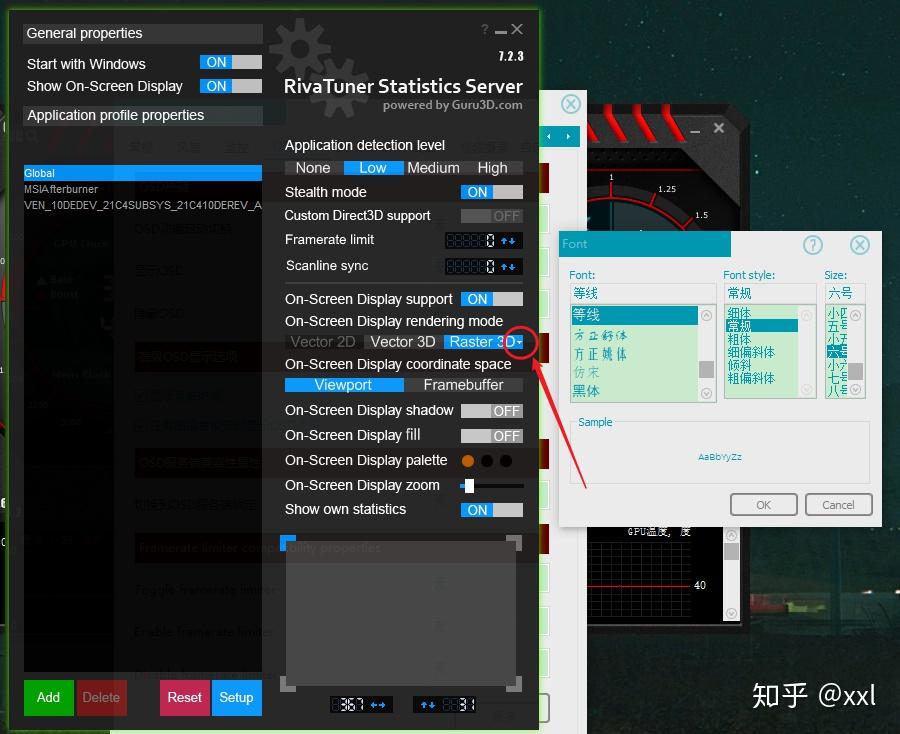Click the Font name input field
This screenshot has width=900, height=734.
click(x=642, y=293)
